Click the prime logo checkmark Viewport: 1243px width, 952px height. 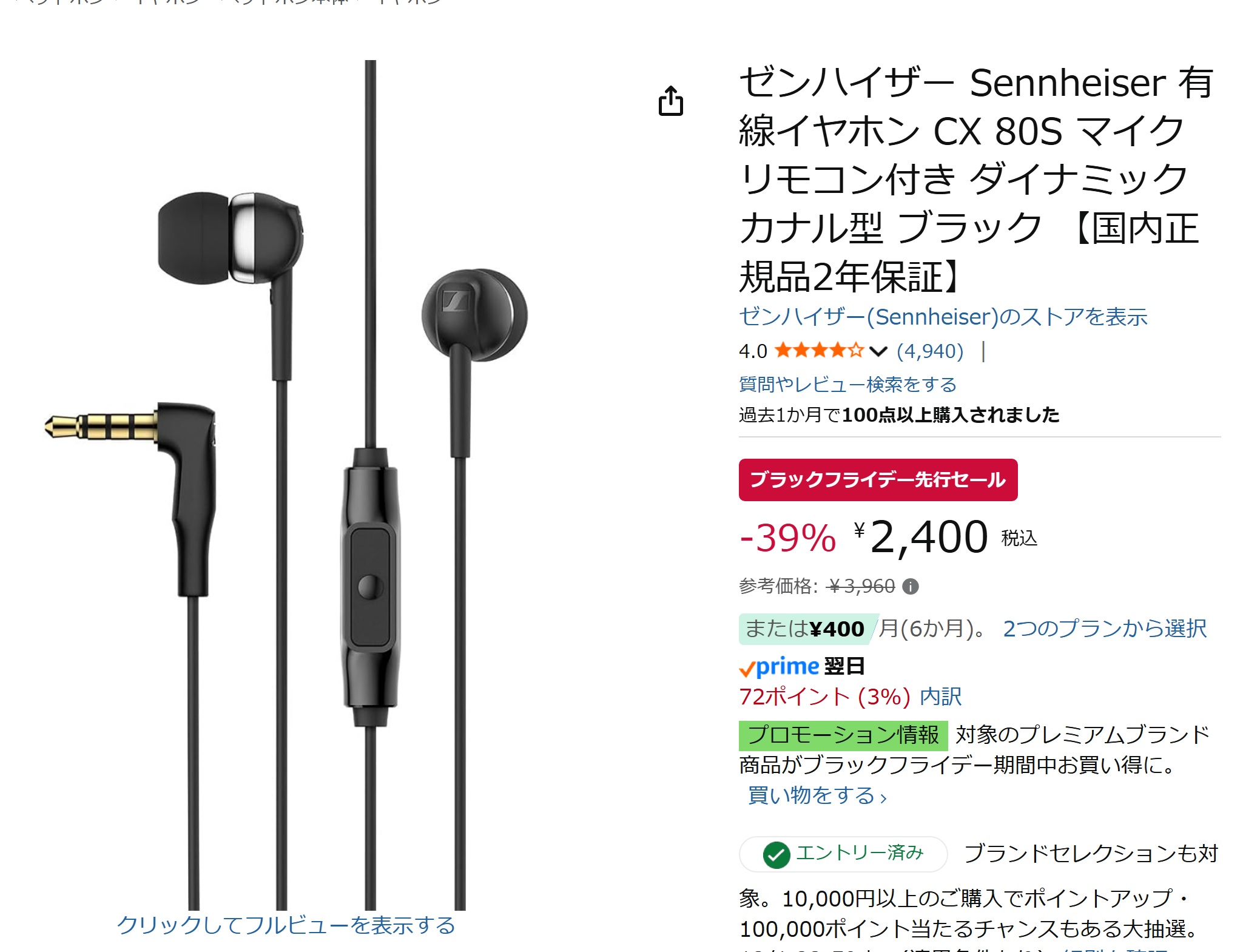point(747,669)
